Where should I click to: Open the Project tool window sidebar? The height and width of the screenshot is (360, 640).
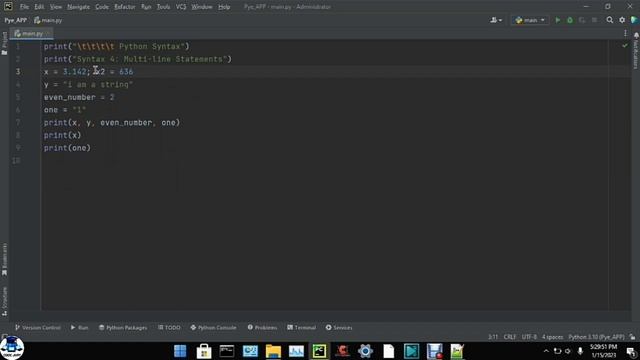coord(4,43)
